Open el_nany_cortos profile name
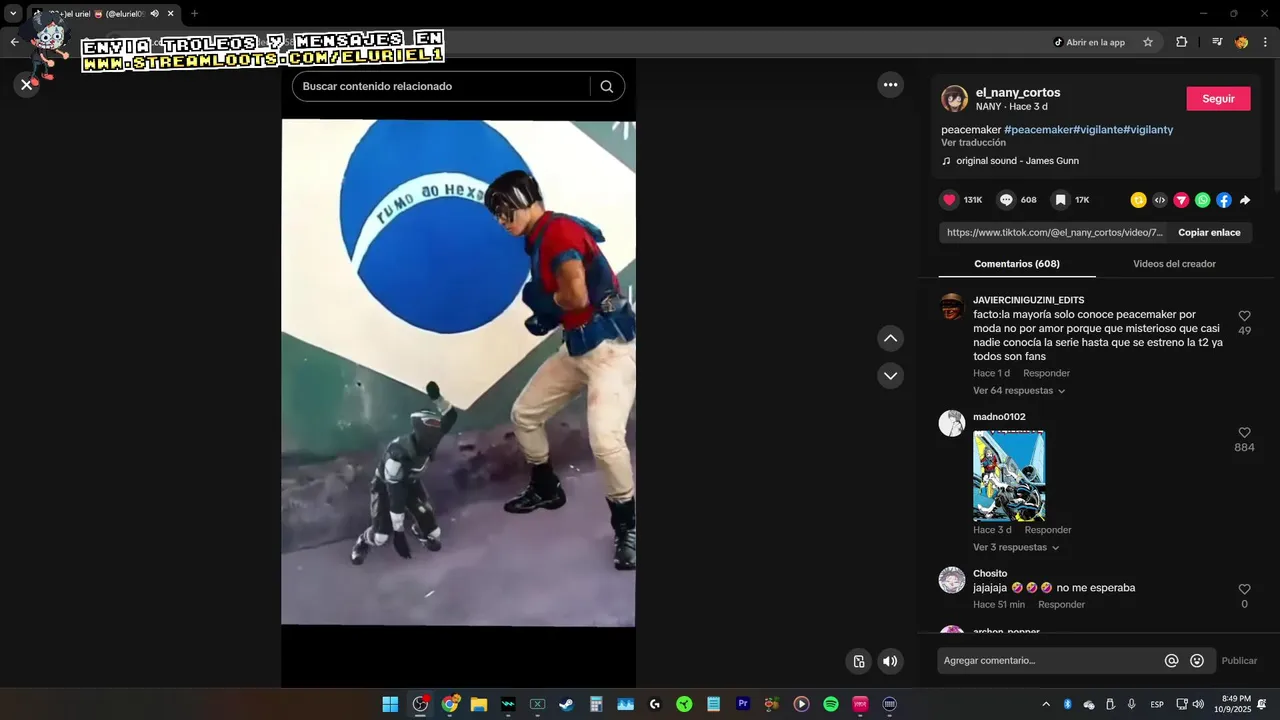Screen dimensions: 1280x720 point(1018,93)
